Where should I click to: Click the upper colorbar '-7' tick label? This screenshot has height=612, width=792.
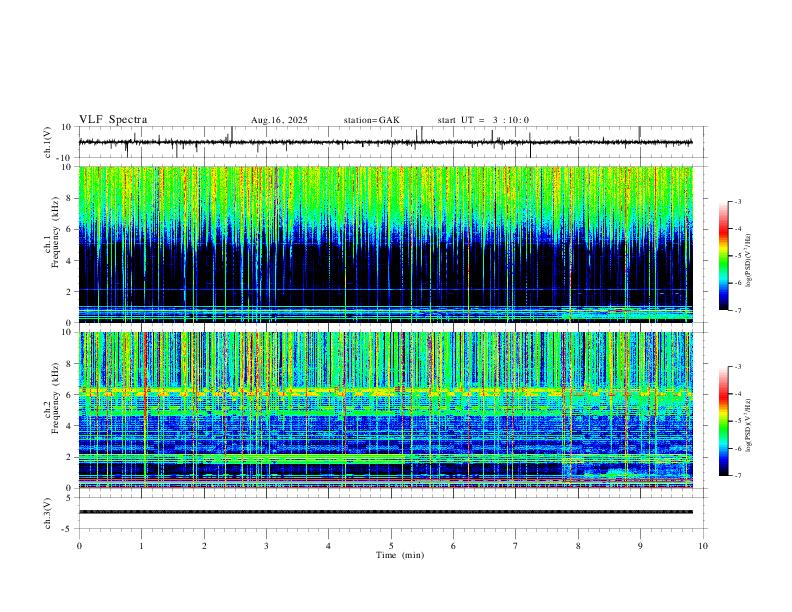737,311
